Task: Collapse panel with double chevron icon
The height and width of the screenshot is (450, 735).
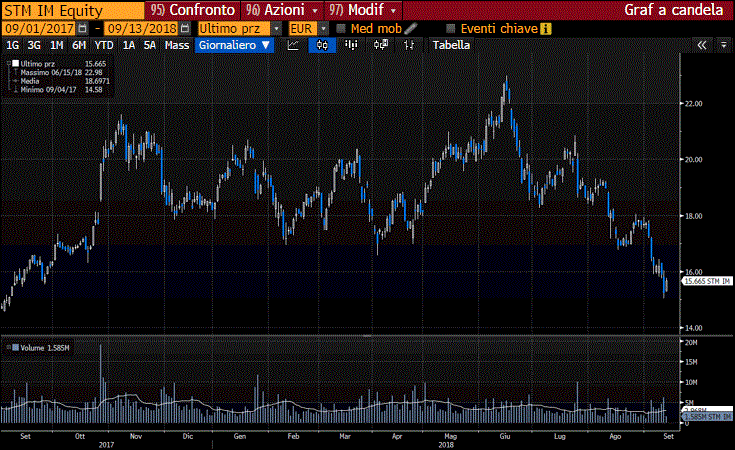Action: pyautogui.click(x=702, y=45)
